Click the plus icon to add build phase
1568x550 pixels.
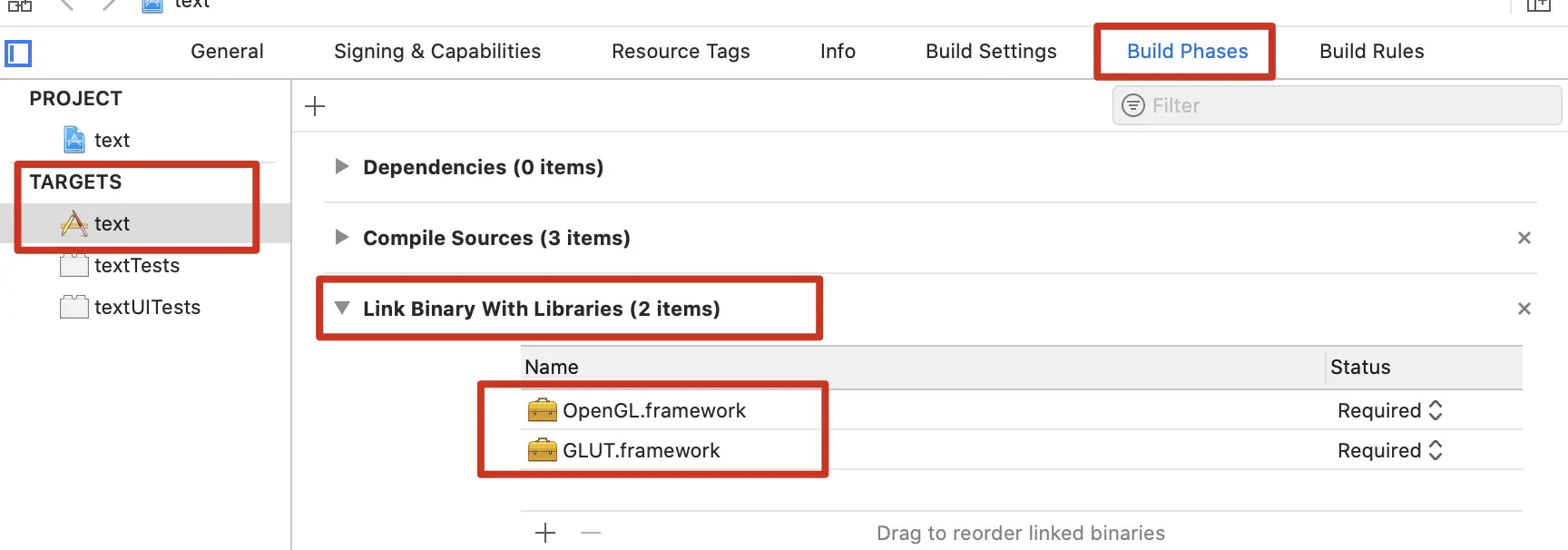(315, 106)
